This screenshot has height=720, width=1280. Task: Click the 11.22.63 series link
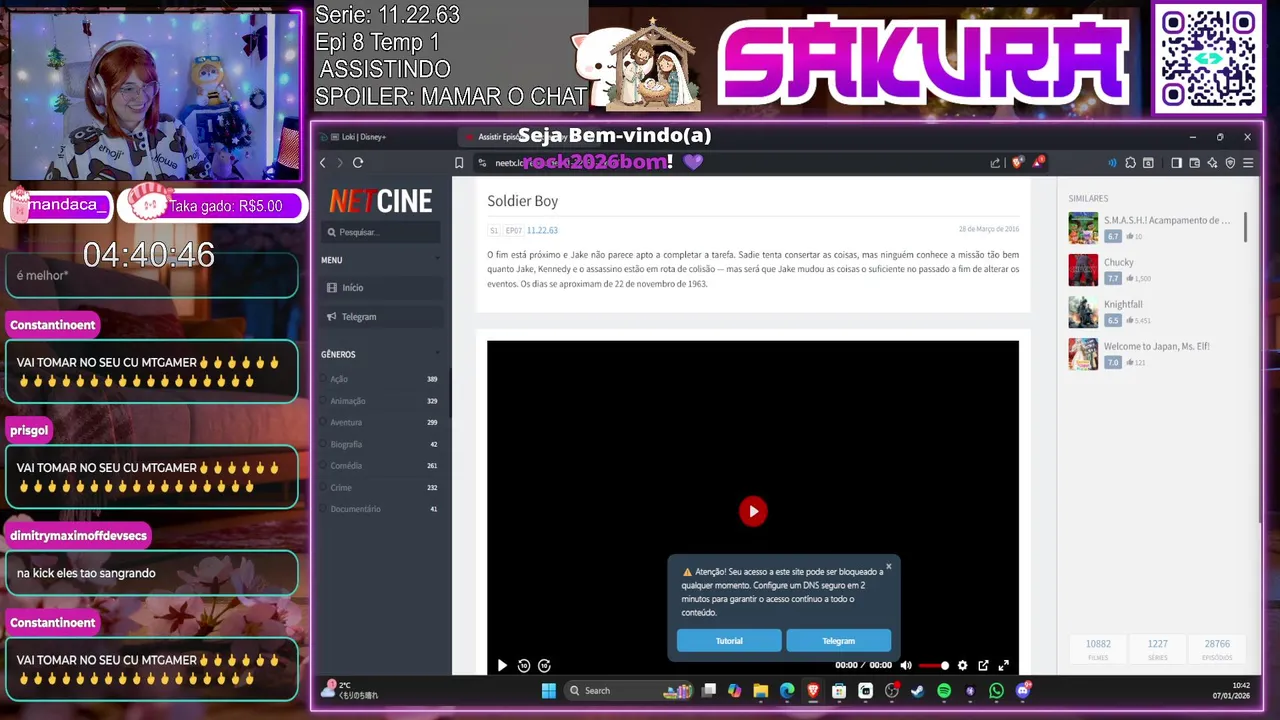(542, 230)
